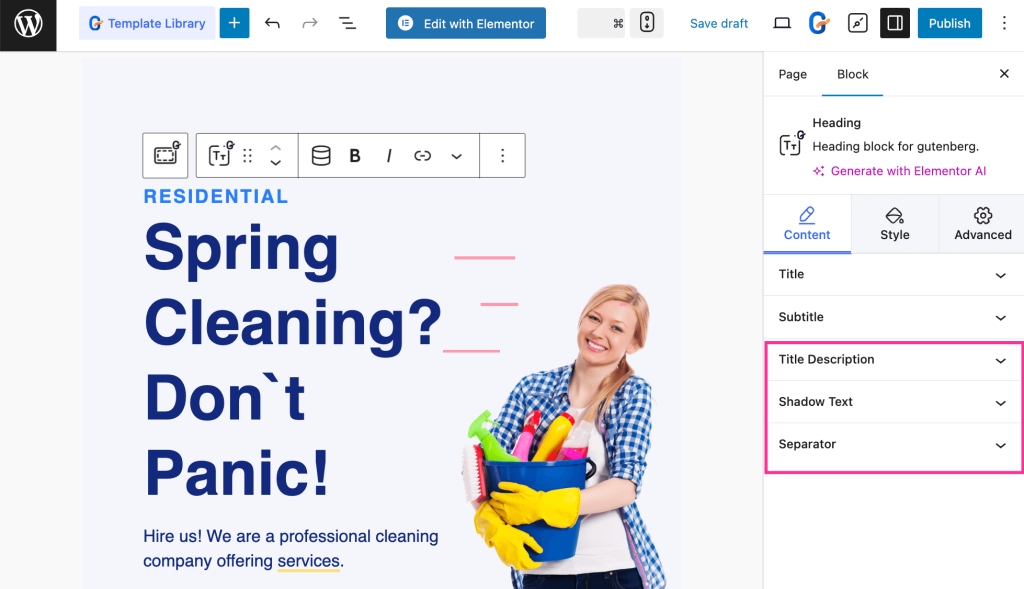
Task: Expand the Title Description section
Action: 893,360
